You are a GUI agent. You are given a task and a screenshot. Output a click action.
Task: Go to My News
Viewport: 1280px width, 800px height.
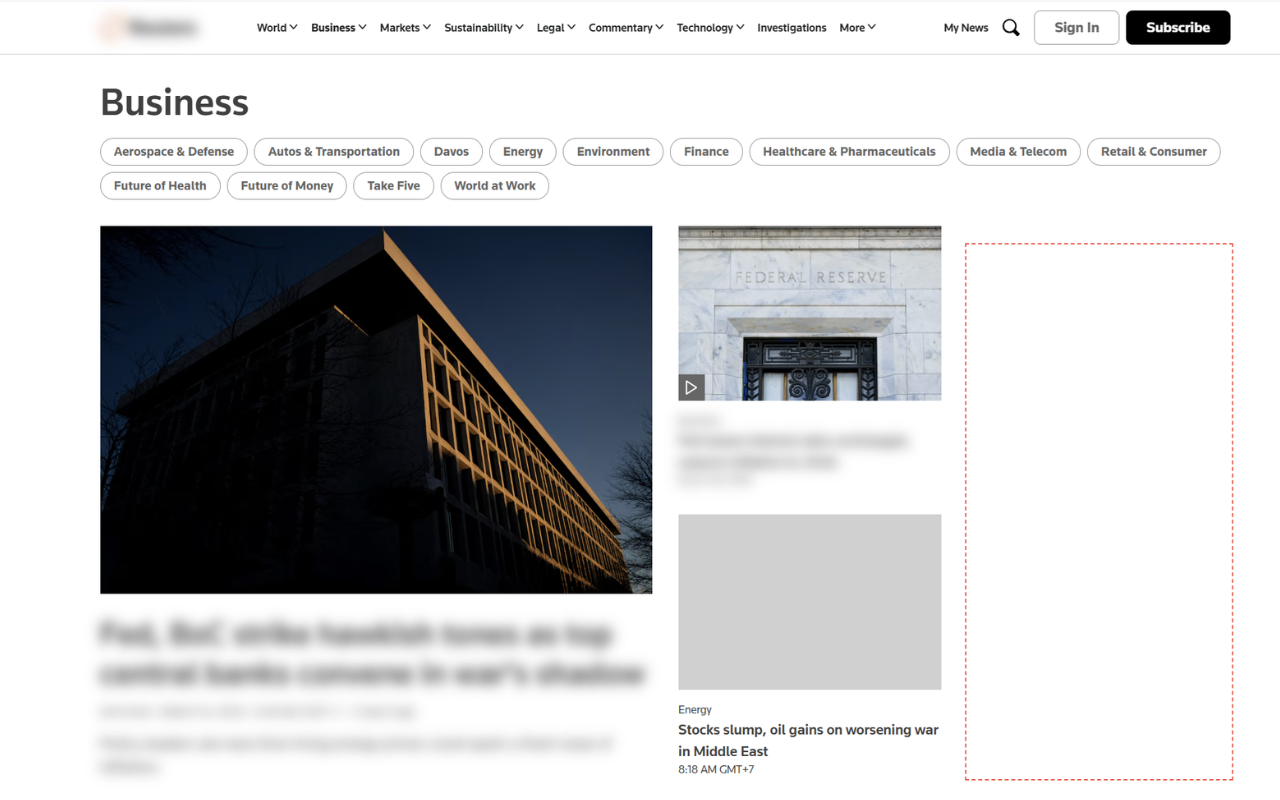pos(966,28)
